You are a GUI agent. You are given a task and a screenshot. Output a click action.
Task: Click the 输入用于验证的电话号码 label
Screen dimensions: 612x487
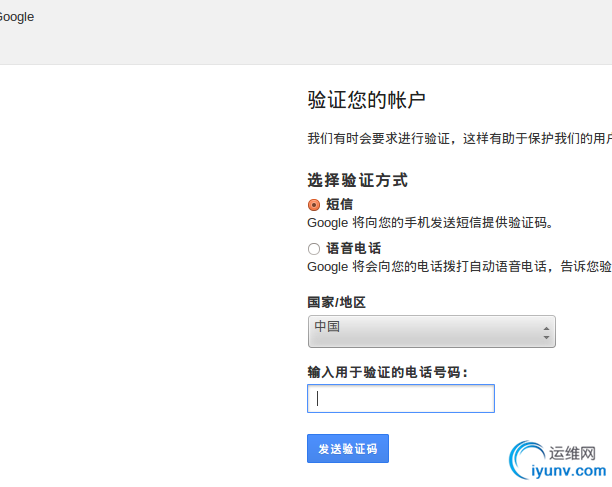(x=388, y=372)
